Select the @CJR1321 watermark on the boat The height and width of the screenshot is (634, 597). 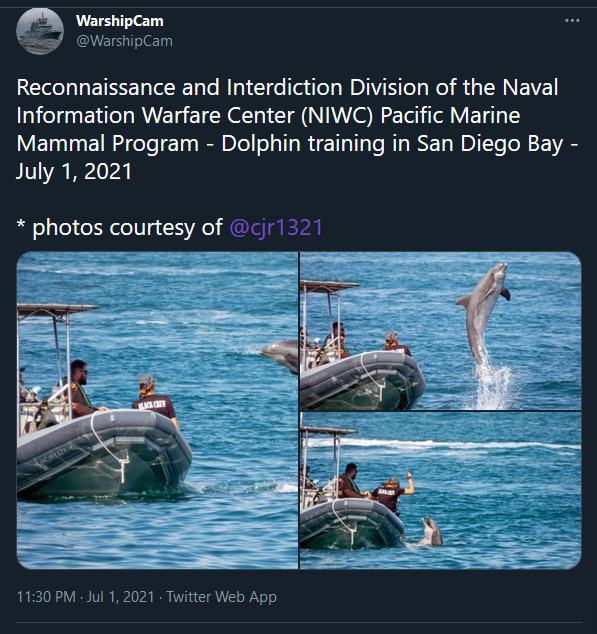click(x=50, y=456)
